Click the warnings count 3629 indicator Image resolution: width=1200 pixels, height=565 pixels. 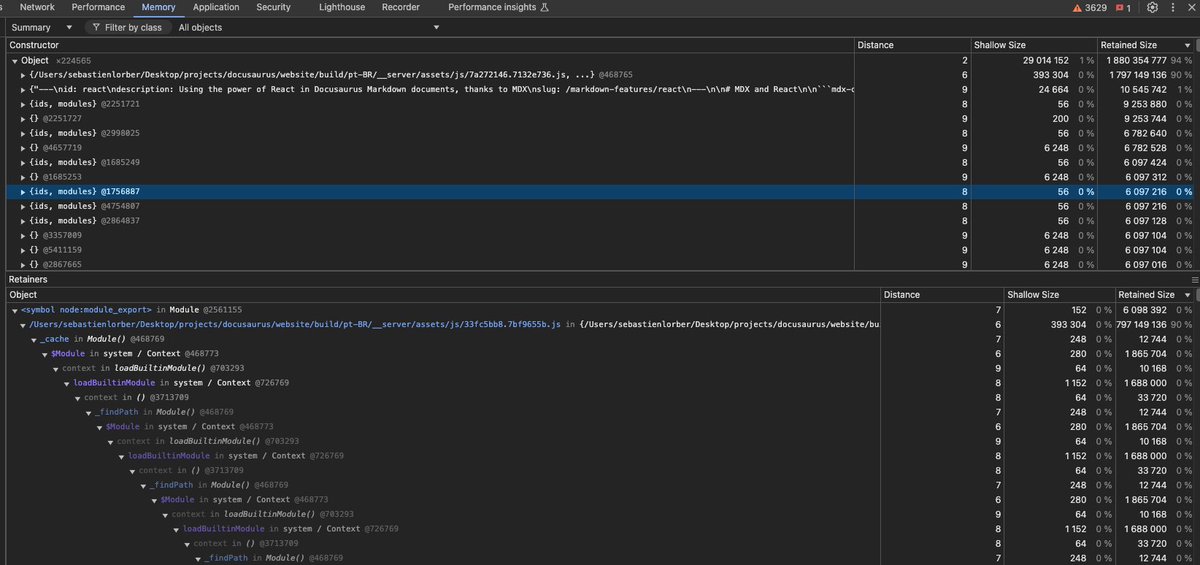(x=1089, y=7)
